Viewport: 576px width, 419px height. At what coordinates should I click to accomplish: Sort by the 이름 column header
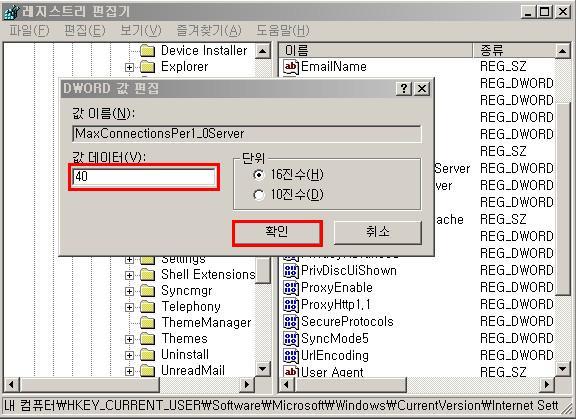coord(375,50)
